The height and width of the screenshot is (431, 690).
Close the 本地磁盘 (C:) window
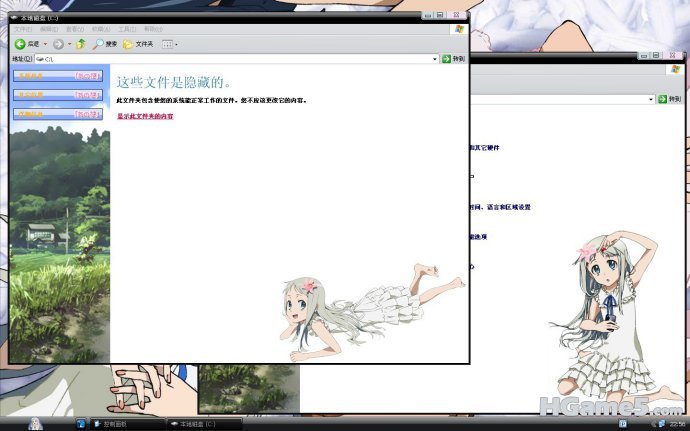tap(456, 15)
